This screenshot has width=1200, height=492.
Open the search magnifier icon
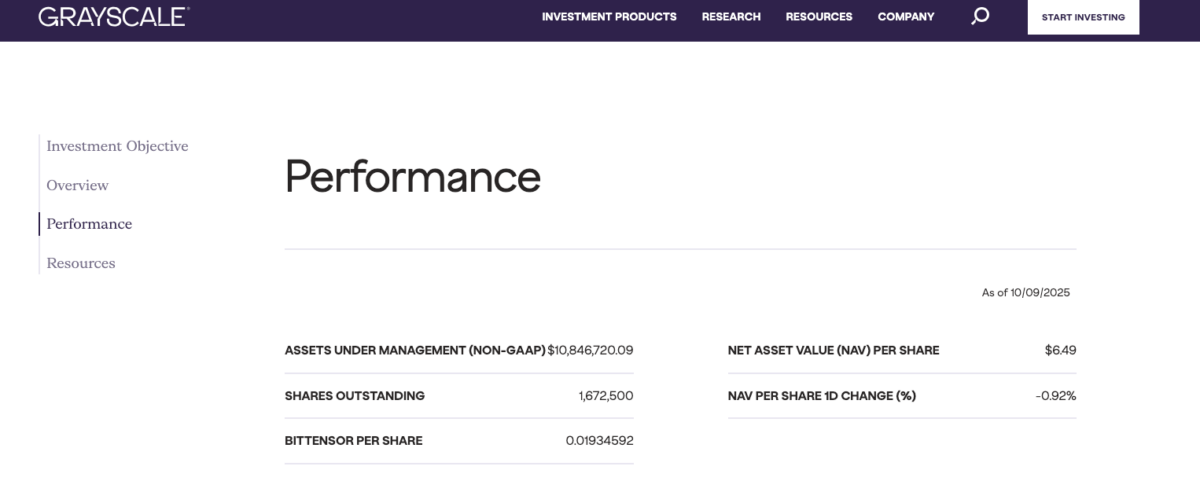tap(980, 16)
